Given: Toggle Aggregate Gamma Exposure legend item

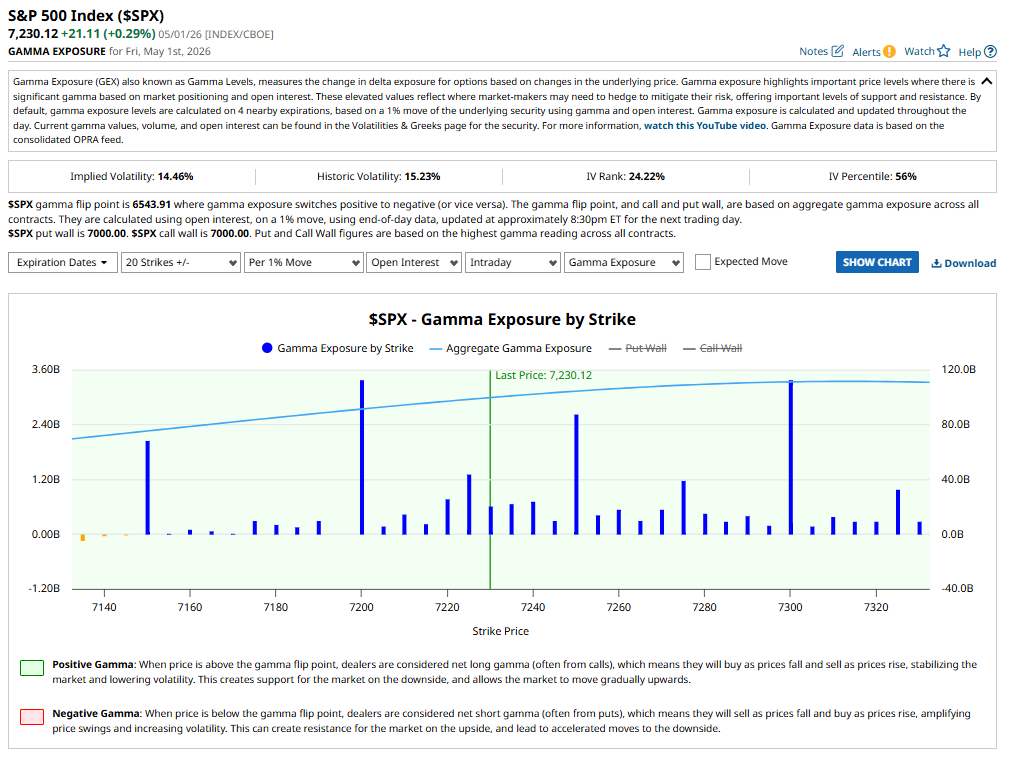Looking at the screenshot, I should 510,348.
